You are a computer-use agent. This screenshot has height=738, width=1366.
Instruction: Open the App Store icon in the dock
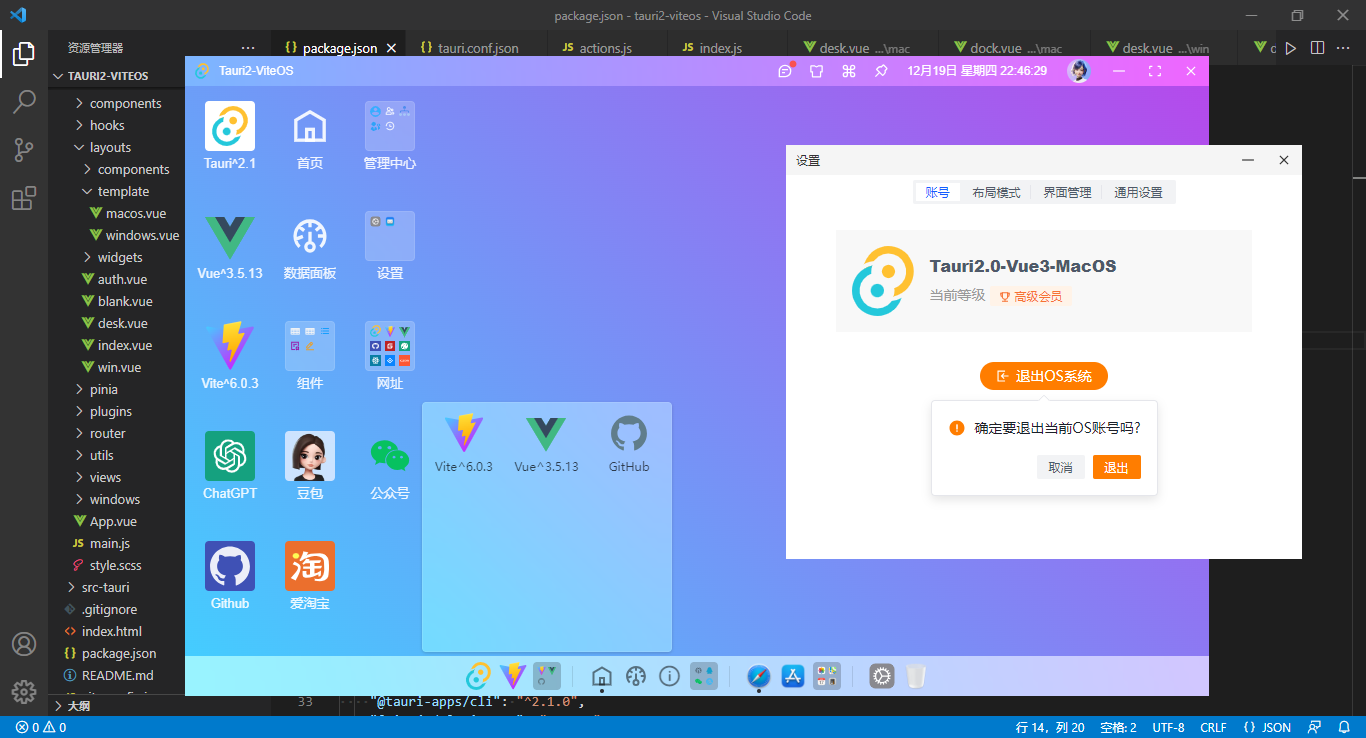793,676
